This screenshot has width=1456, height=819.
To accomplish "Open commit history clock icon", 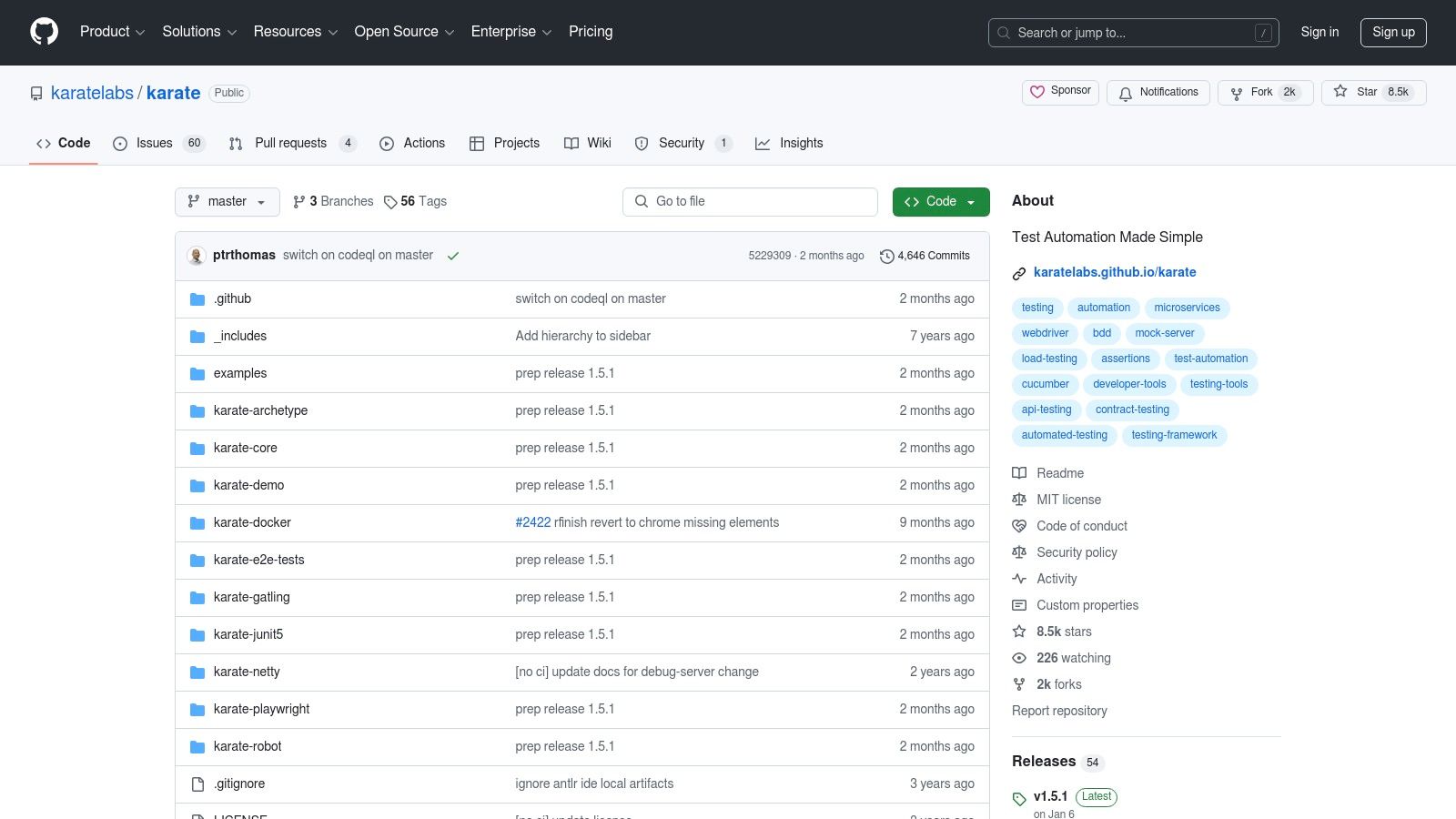I will 886,257.
